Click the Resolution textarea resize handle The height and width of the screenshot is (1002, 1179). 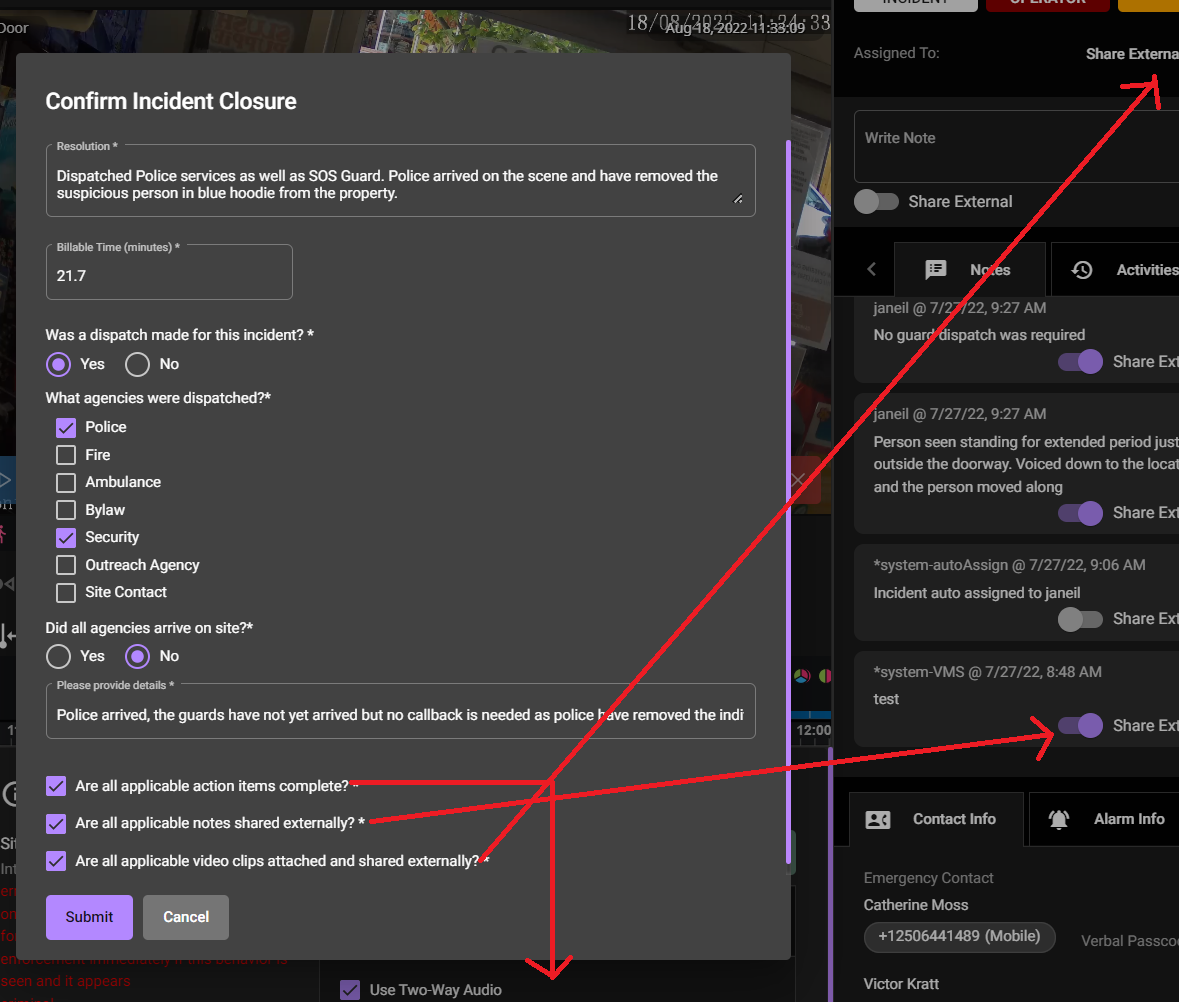click(x=738, y=199)
